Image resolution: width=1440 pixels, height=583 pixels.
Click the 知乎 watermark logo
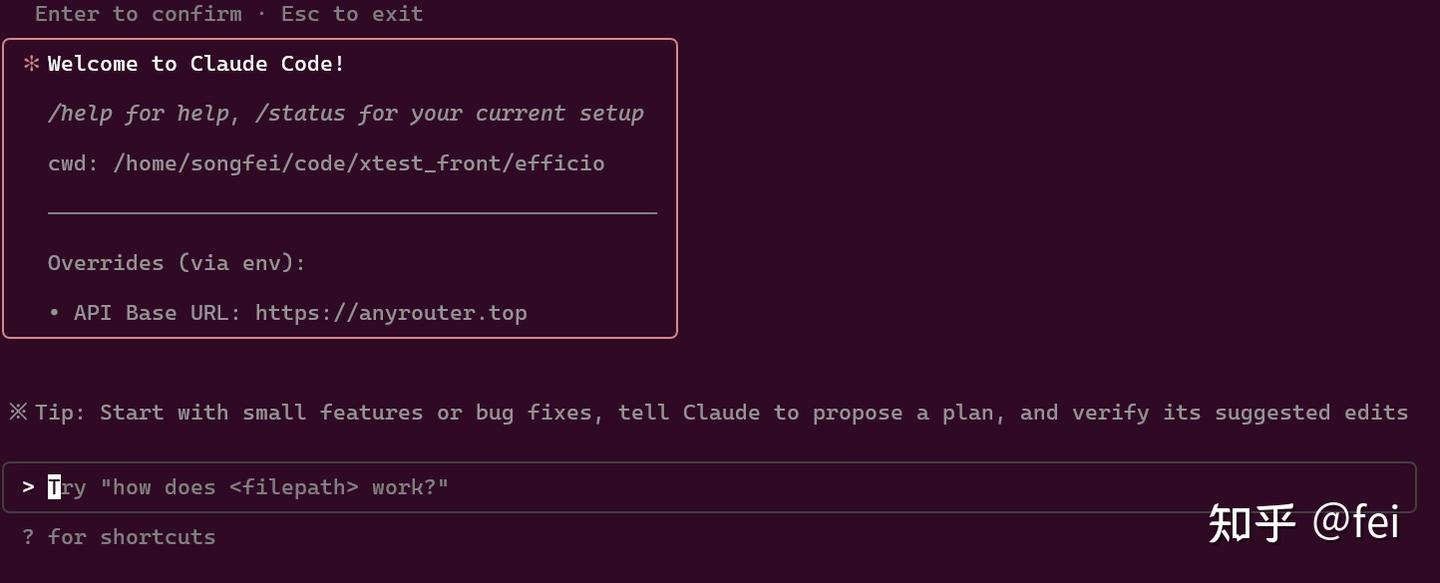[1252, 522]
